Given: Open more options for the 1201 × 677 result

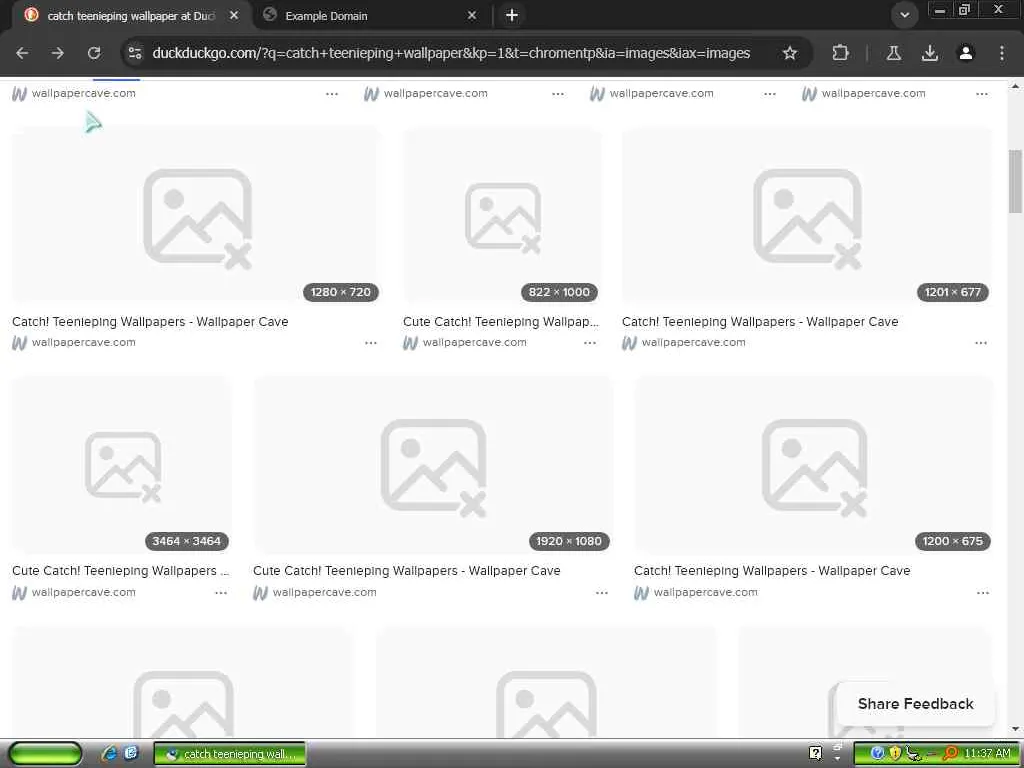Looking at the screenshot, I should coord(981,343).
